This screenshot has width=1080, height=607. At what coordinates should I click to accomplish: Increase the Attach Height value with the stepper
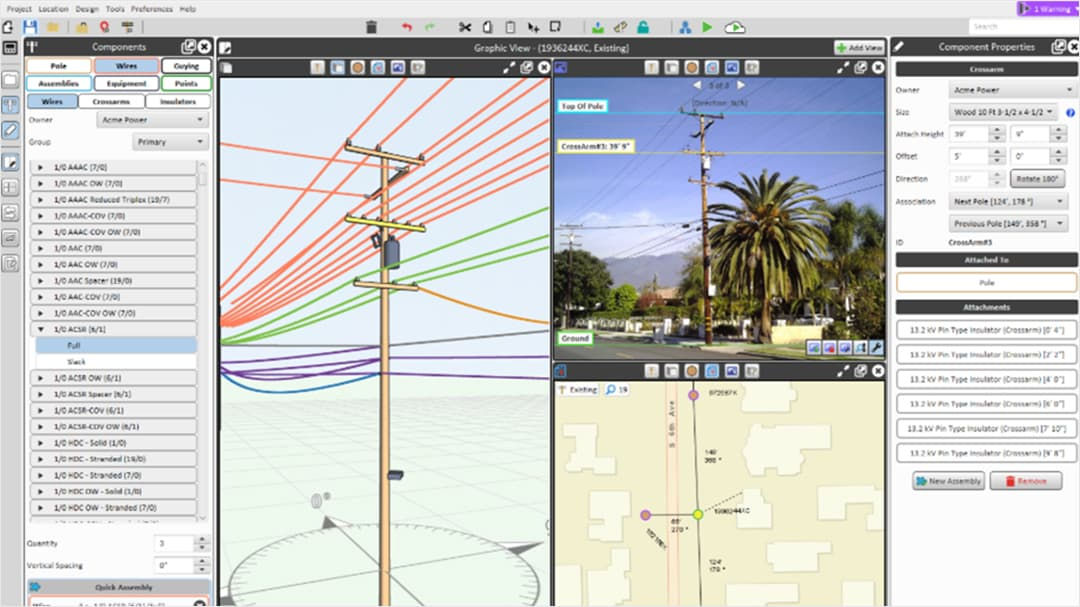tap(995, 129)
